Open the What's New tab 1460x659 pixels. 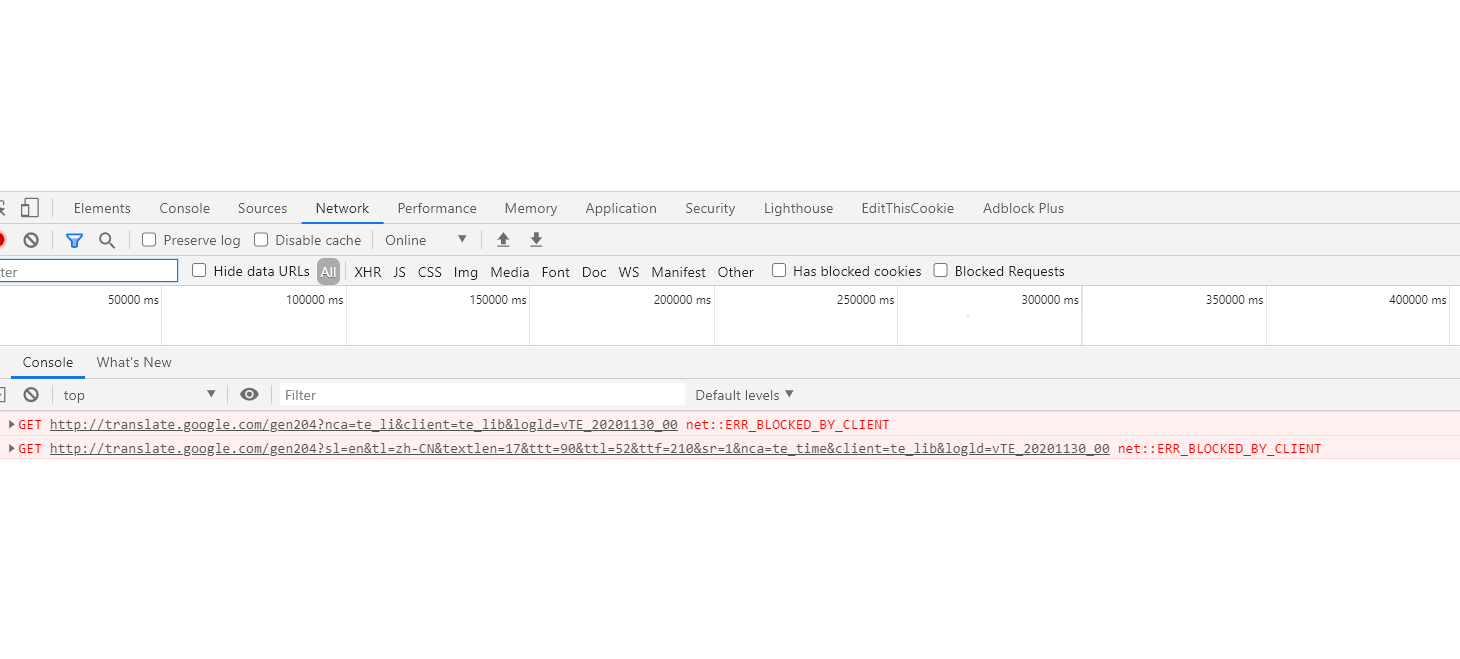coord(133,362)
